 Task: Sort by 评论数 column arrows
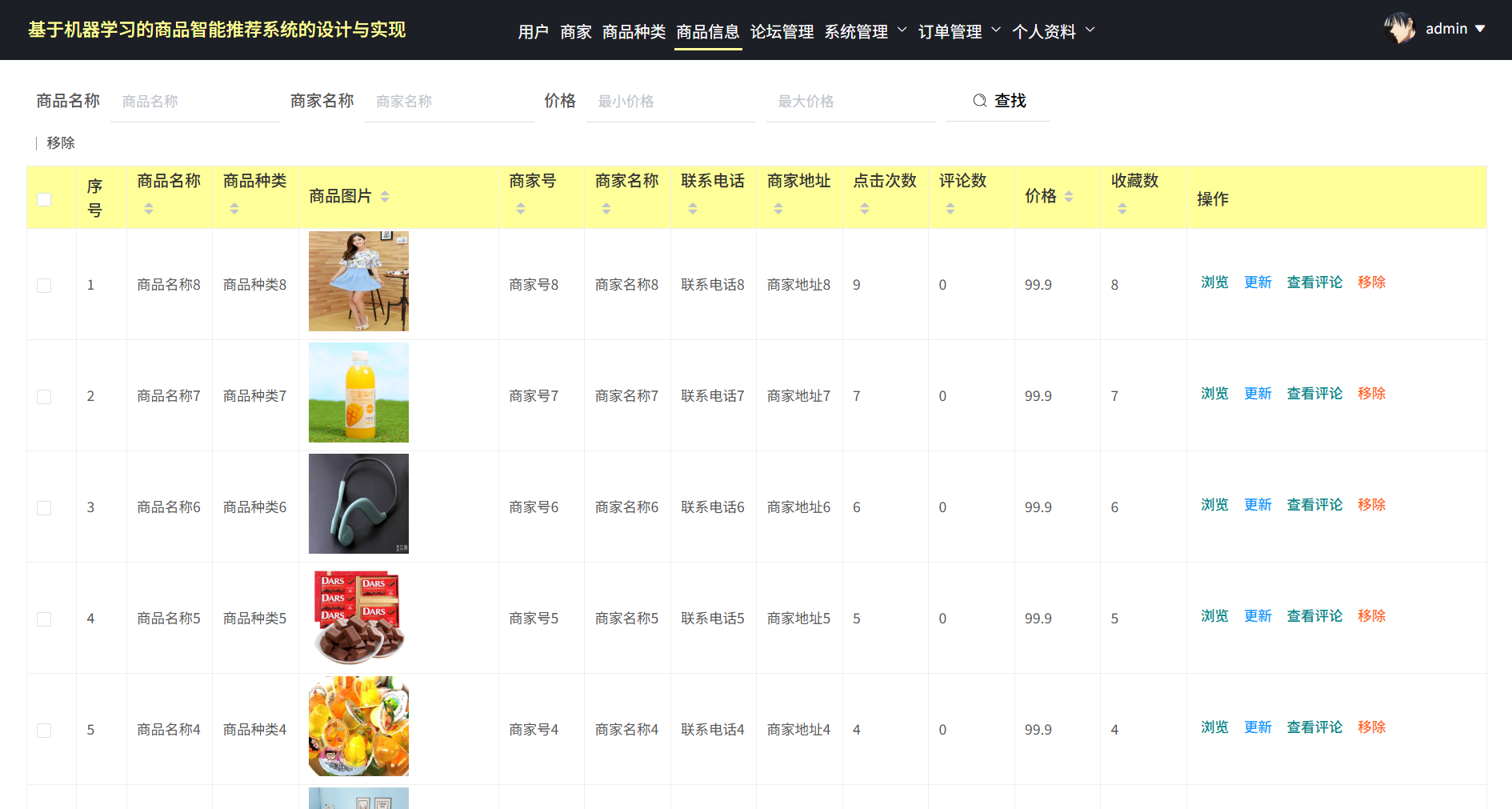pyautogui.click(x=950, y=209)
